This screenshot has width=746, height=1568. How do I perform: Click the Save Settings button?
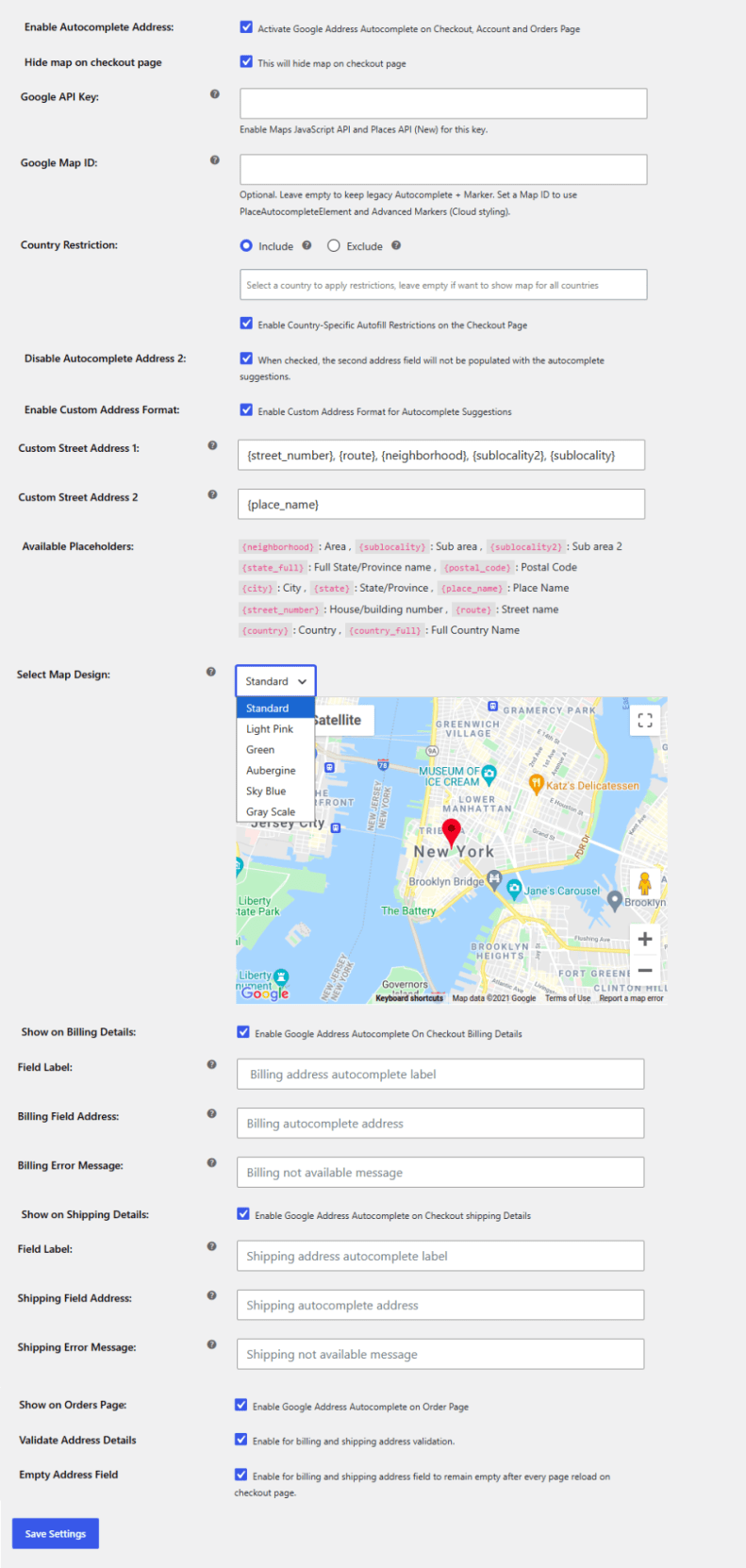coord(56,1533)
